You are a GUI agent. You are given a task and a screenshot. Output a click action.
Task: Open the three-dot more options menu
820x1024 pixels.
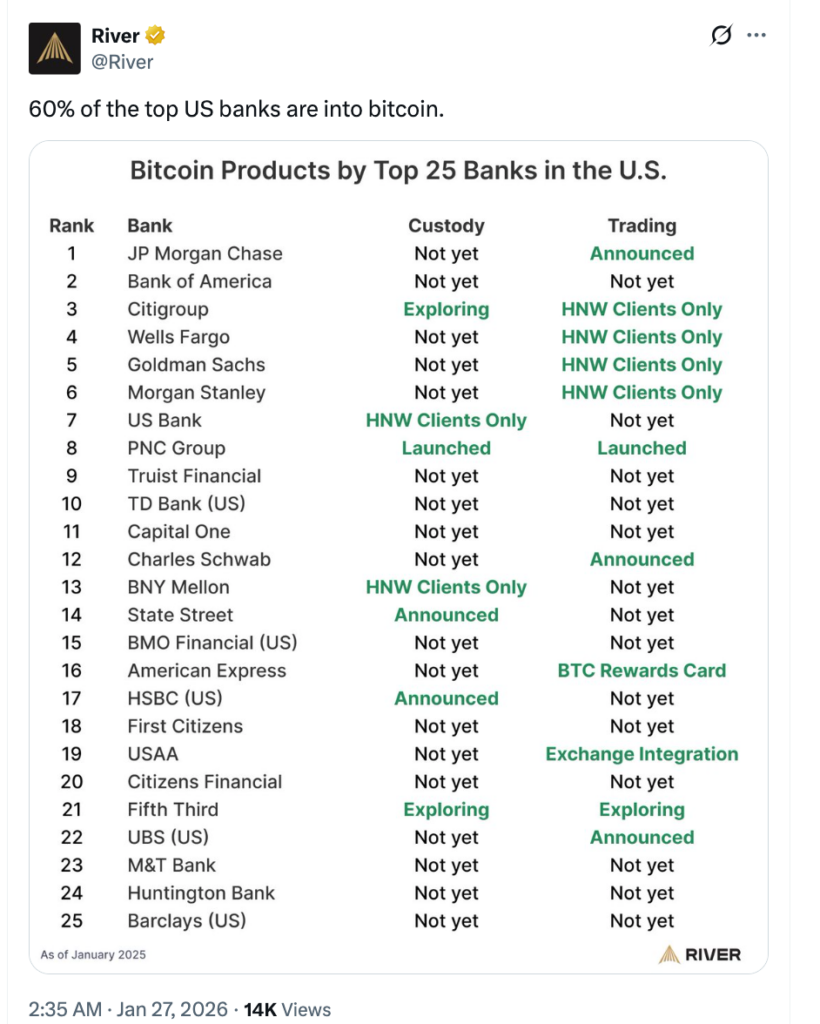pyautogui.click(x=756, y=36)
